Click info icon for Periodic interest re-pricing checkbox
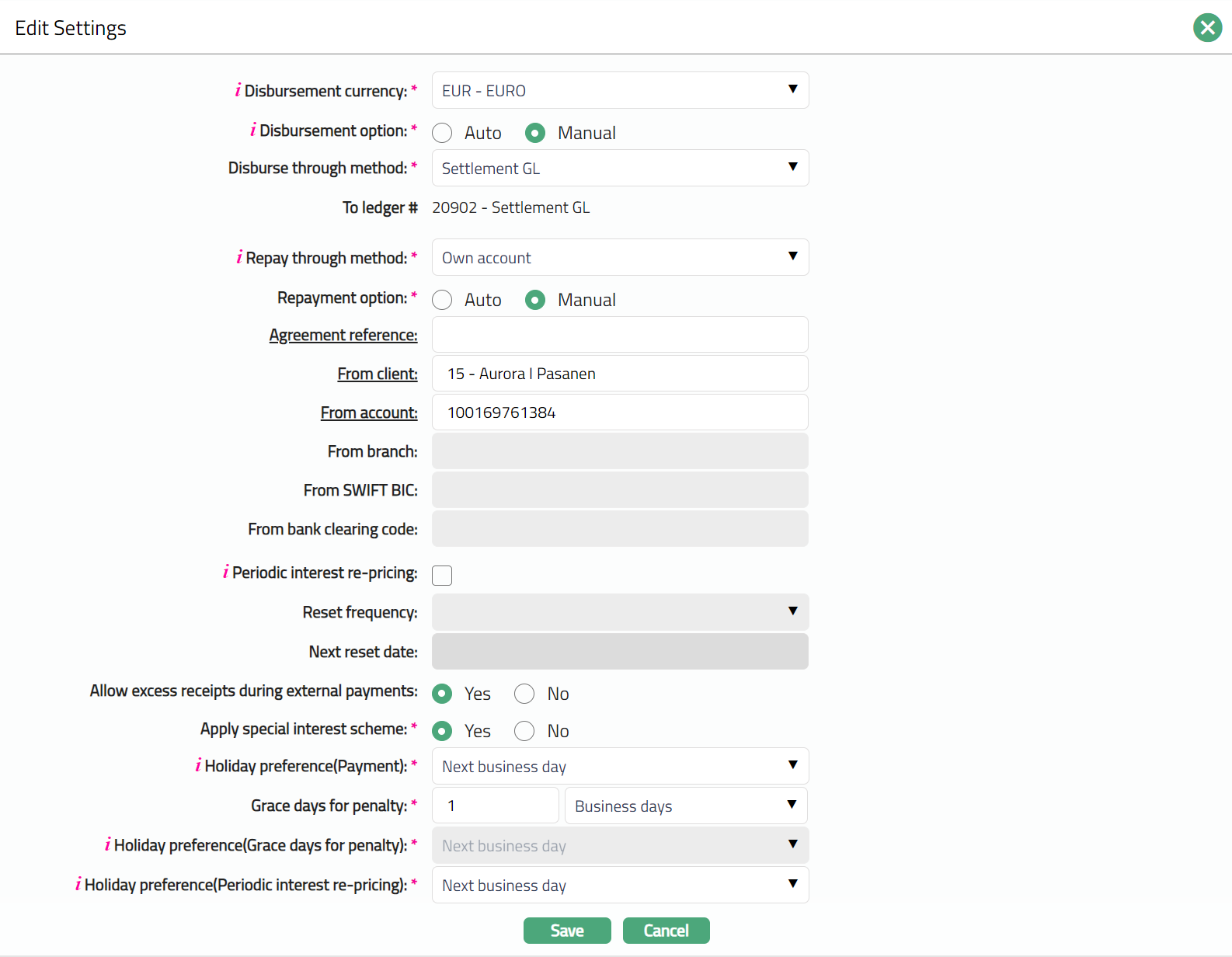The height and width of the screenshot is (957, 1232). (x=225, y=572)
